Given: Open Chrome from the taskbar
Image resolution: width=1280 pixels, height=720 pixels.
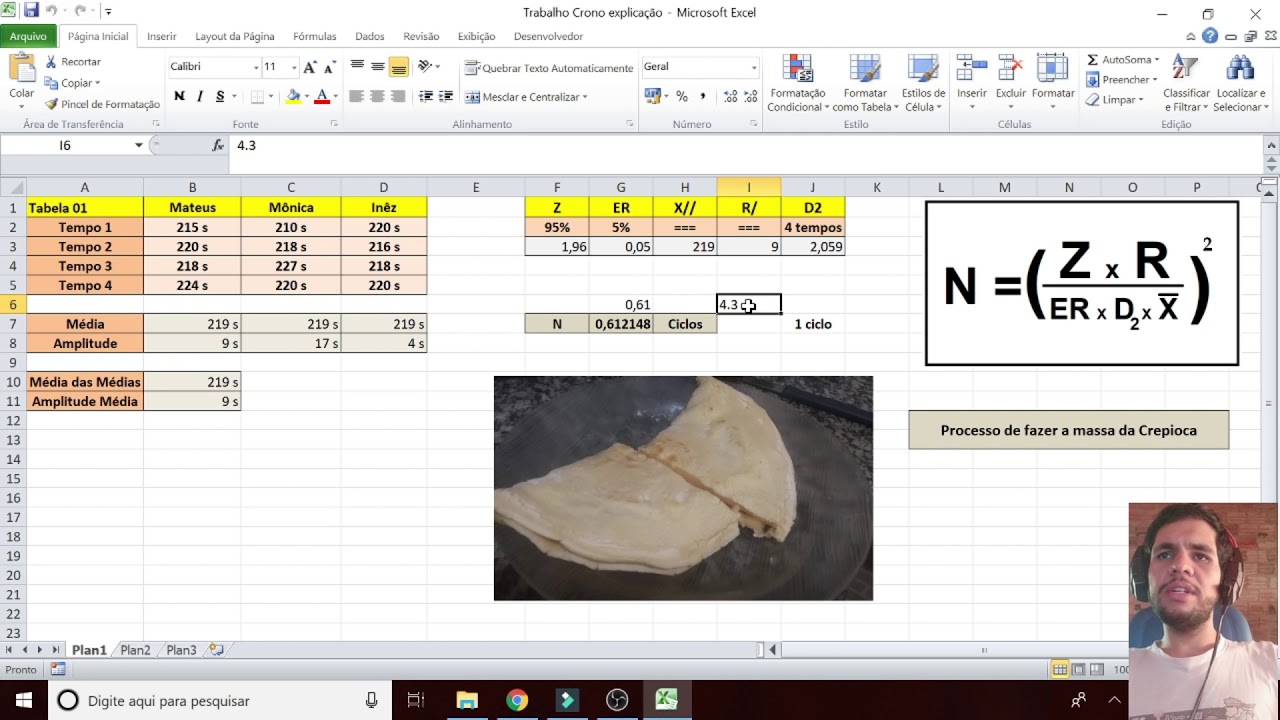Looking at the screenshot, I should pyautogui.click(x=517, y=700).
